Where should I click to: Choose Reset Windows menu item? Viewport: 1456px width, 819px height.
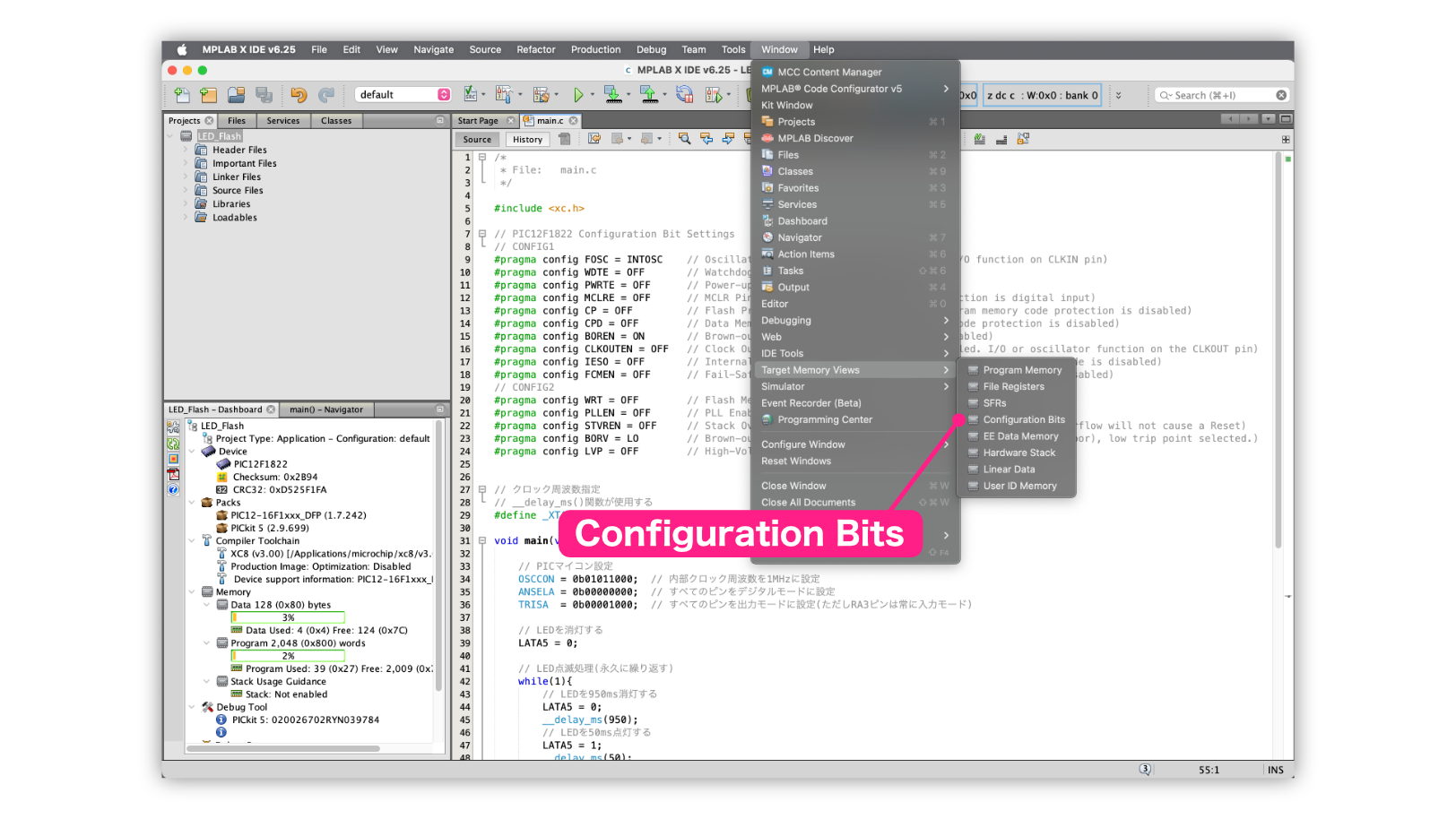tap(855, 461)
